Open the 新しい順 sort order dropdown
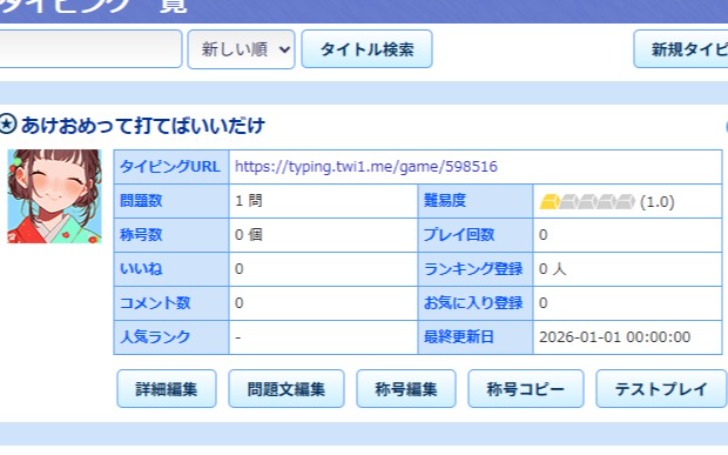This screenshot has height=455, width=728. (241, 49)
